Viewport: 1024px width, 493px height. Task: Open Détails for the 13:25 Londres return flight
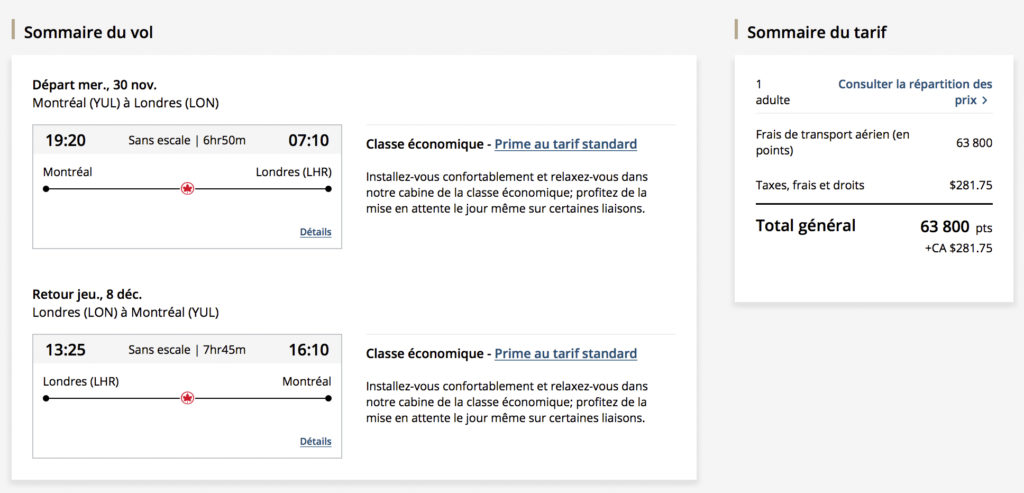(x=315, y=442)
